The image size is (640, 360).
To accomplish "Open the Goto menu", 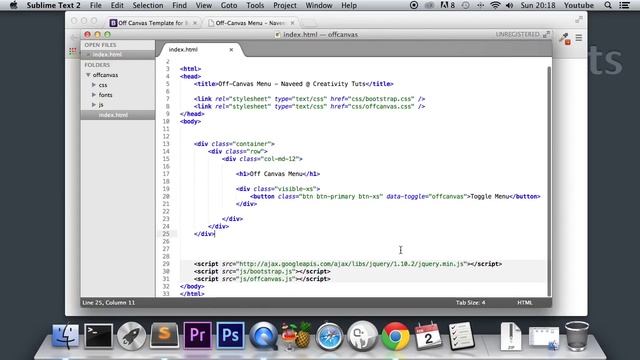I will pyautogui.click(x=229, y=5).
